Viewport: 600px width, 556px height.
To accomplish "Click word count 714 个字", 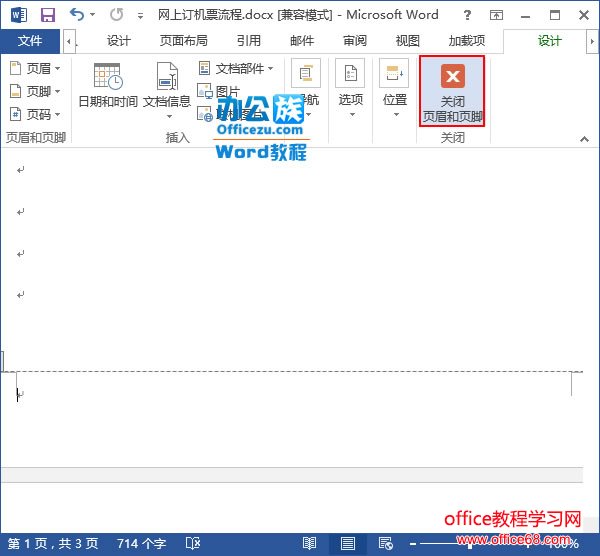I will click(x=141, y=543).
